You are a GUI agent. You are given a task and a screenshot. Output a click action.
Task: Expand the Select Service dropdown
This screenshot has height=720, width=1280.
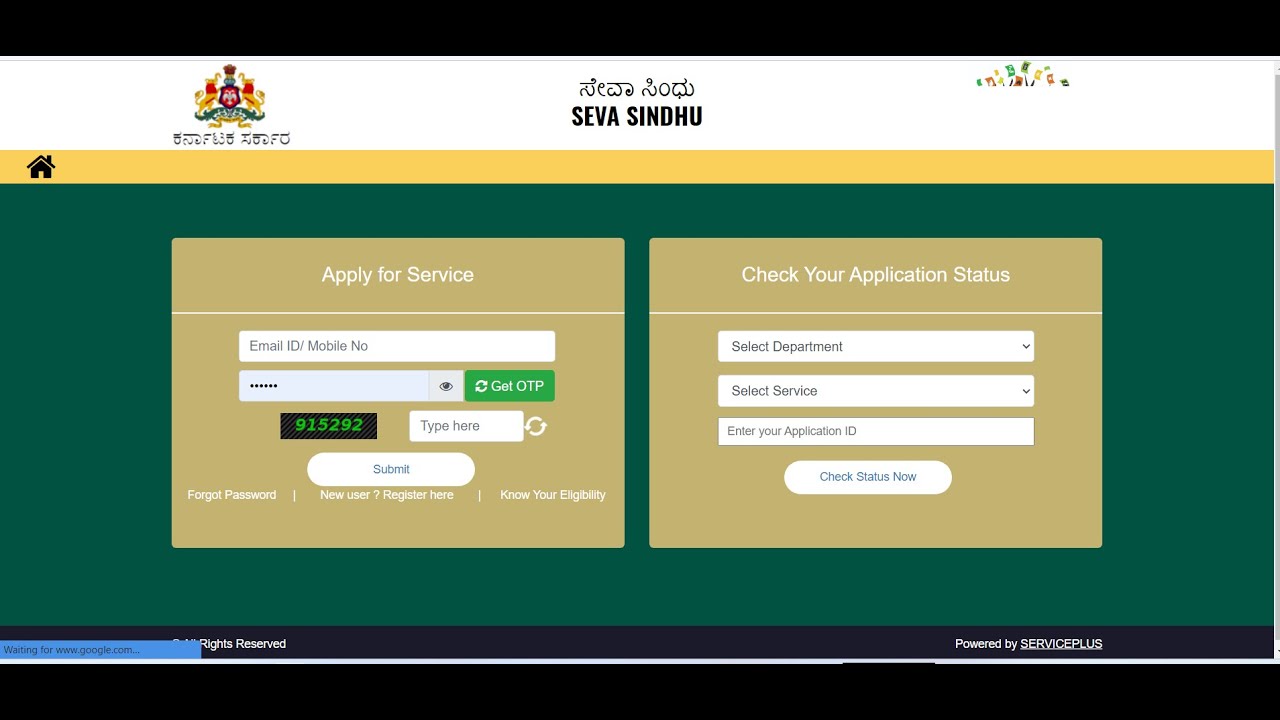(876, 391)
